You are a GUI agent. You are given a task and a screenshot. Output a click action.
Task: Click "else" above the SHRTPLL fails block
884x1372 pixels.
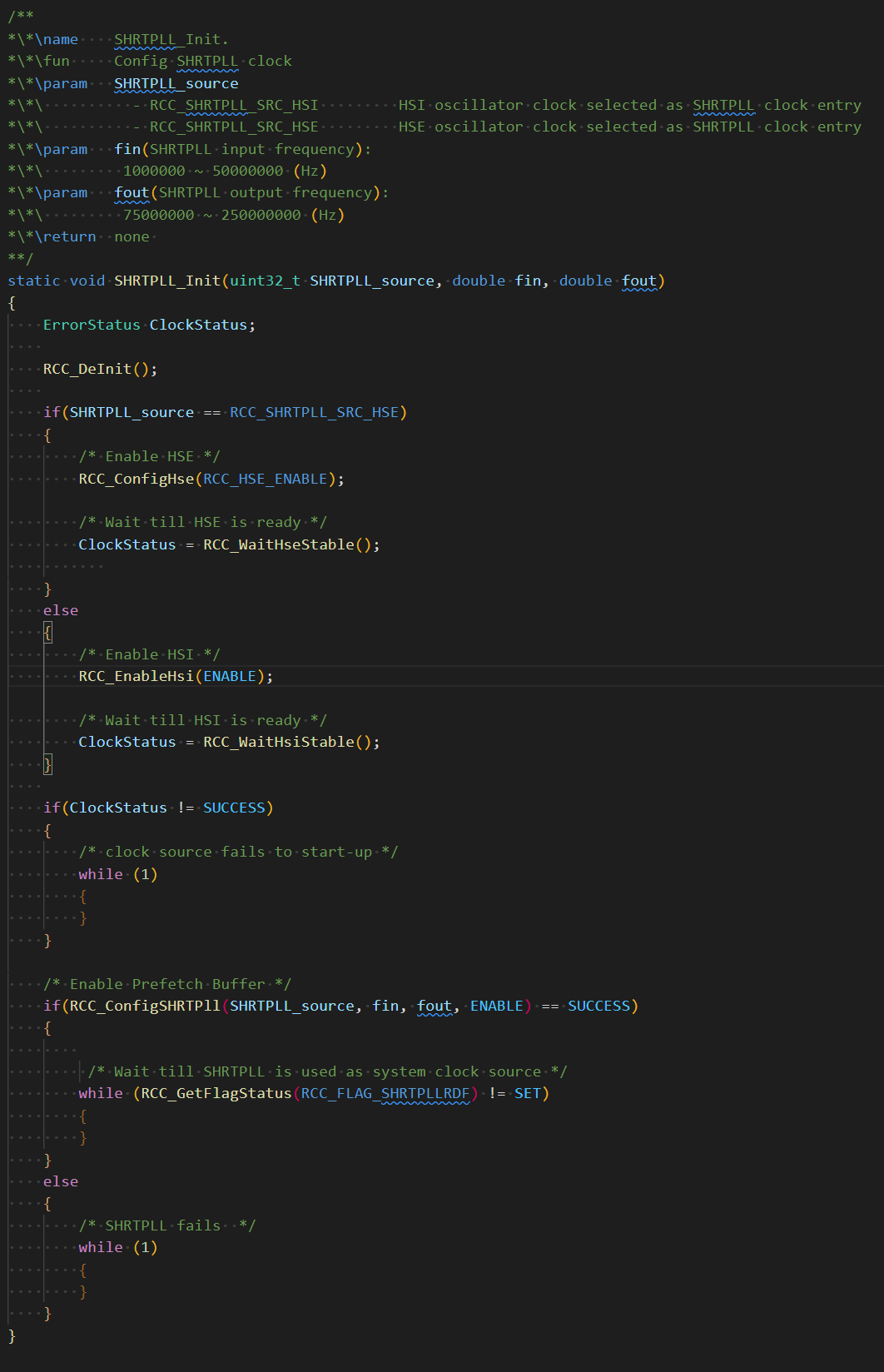point(61,1181)
